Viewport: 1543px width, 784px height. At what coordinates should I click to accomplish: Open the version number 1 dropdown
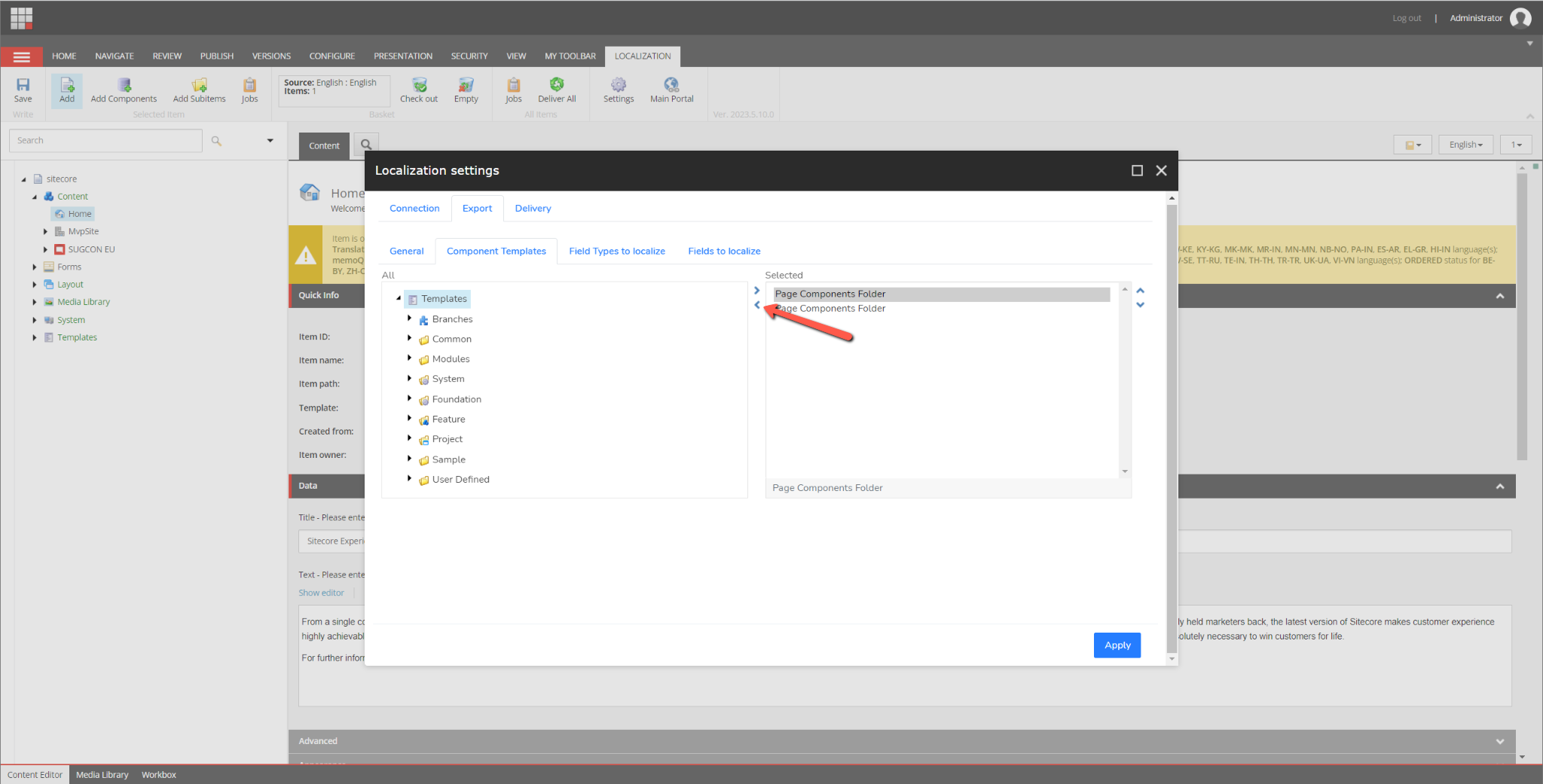tap(1516, 145)
